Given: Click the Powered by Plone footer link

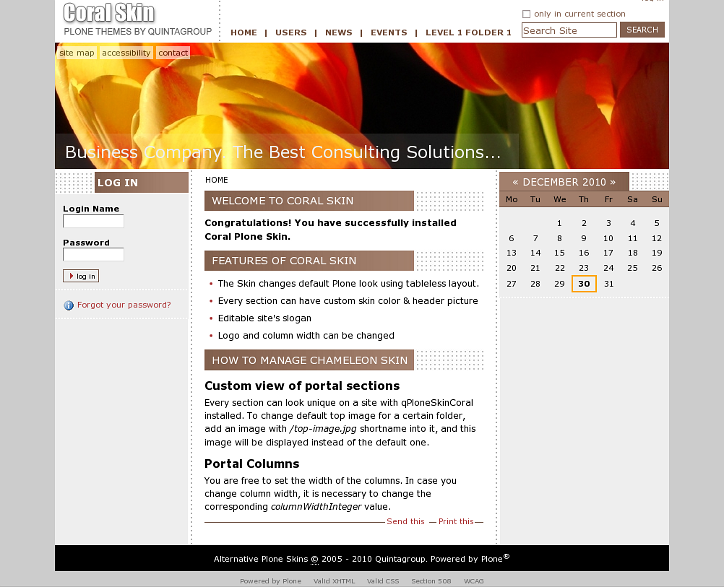Looking at the screenshot, I should 270,581.
